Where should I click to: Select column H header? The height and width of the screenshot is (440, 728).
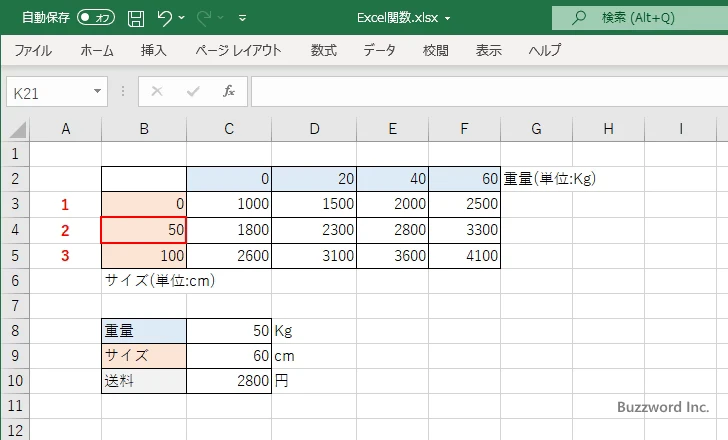click(x=608, y=129)
